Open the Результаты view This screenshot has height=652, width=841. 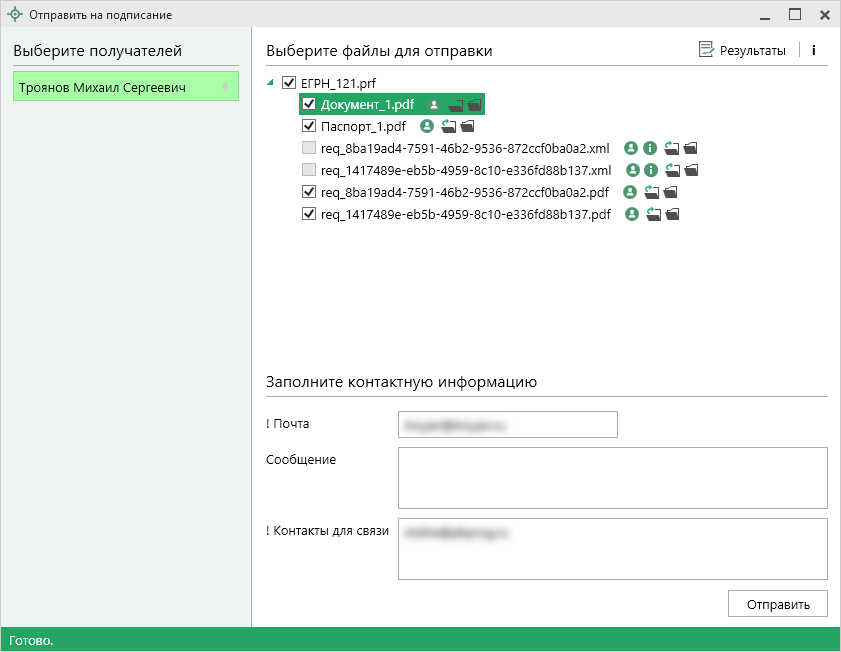point(742,51)
